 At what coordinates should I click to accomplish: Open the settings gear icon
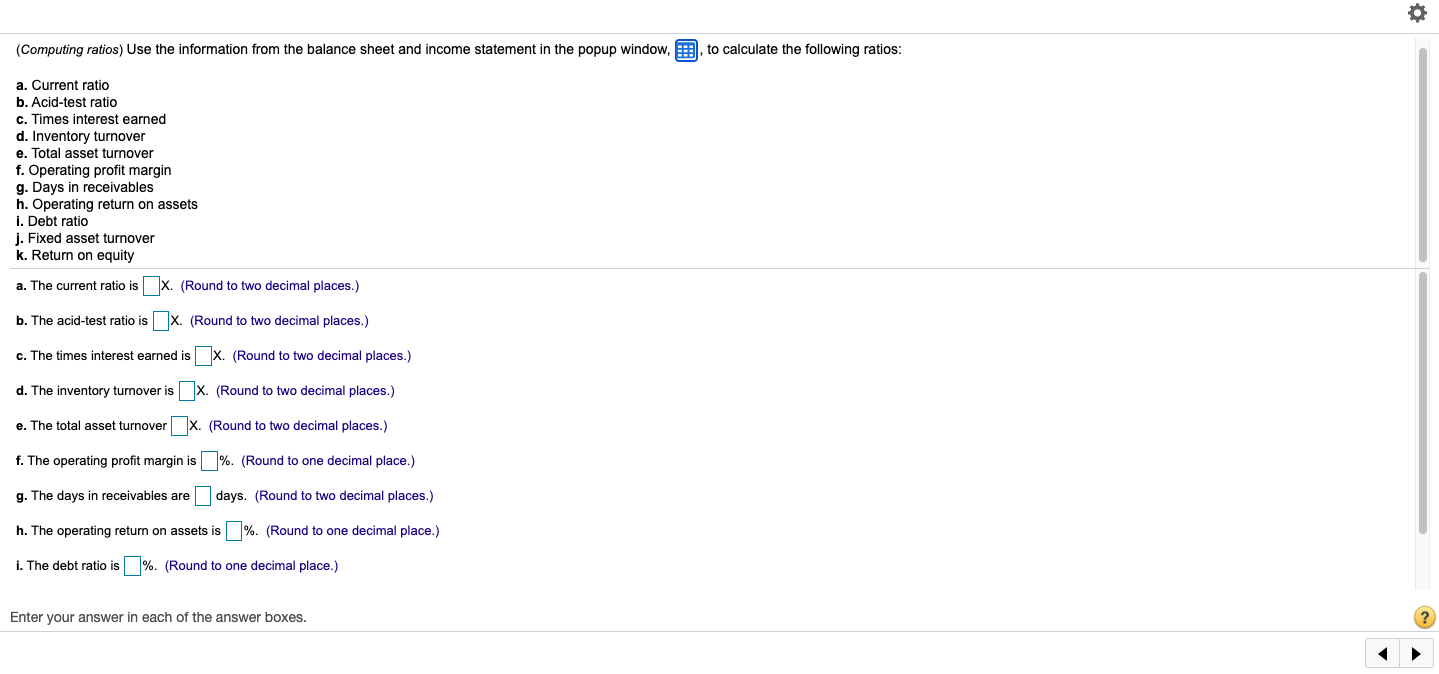click(x=1417, y=13)
